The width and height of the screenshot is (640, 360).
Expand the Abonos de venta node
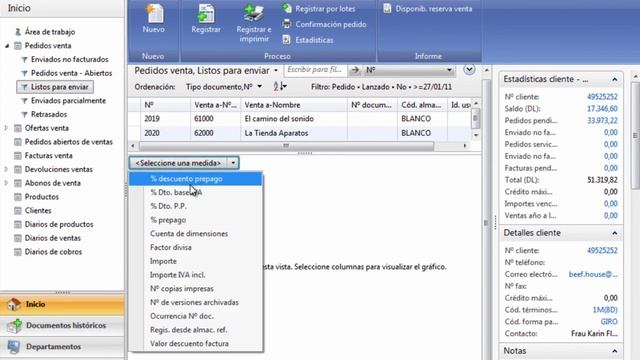[6, 183]
